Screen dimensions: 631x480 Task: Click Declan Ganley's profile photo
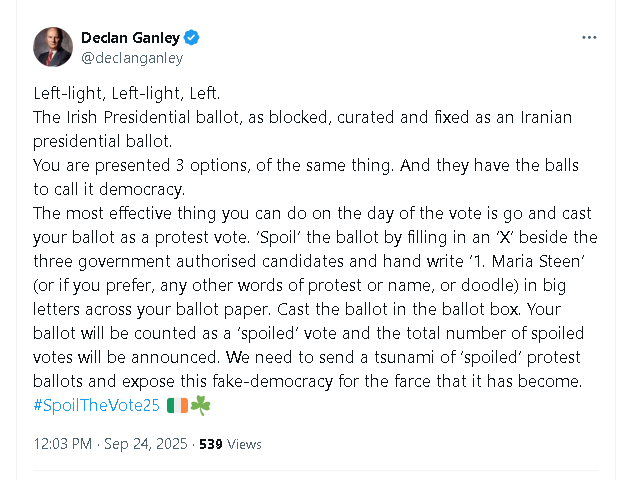point(52,47)
